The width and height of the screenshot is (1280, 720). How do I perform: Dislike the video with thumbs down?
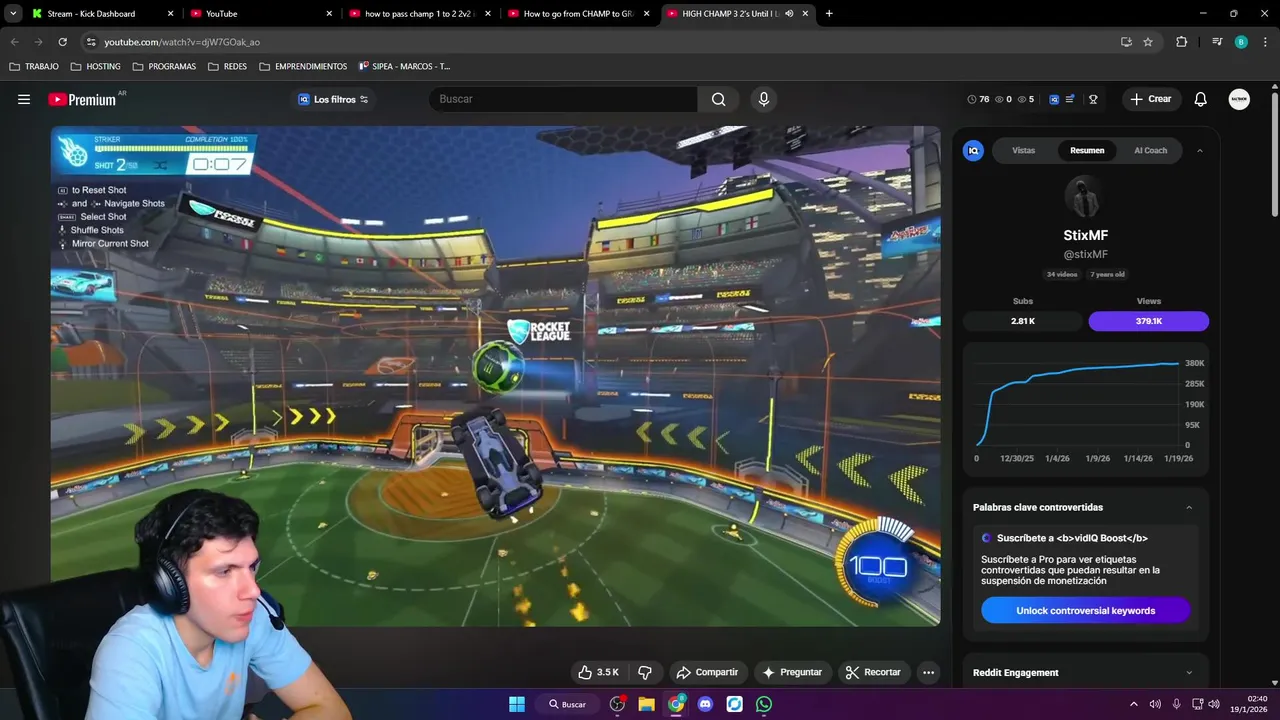tap(645, 672)
